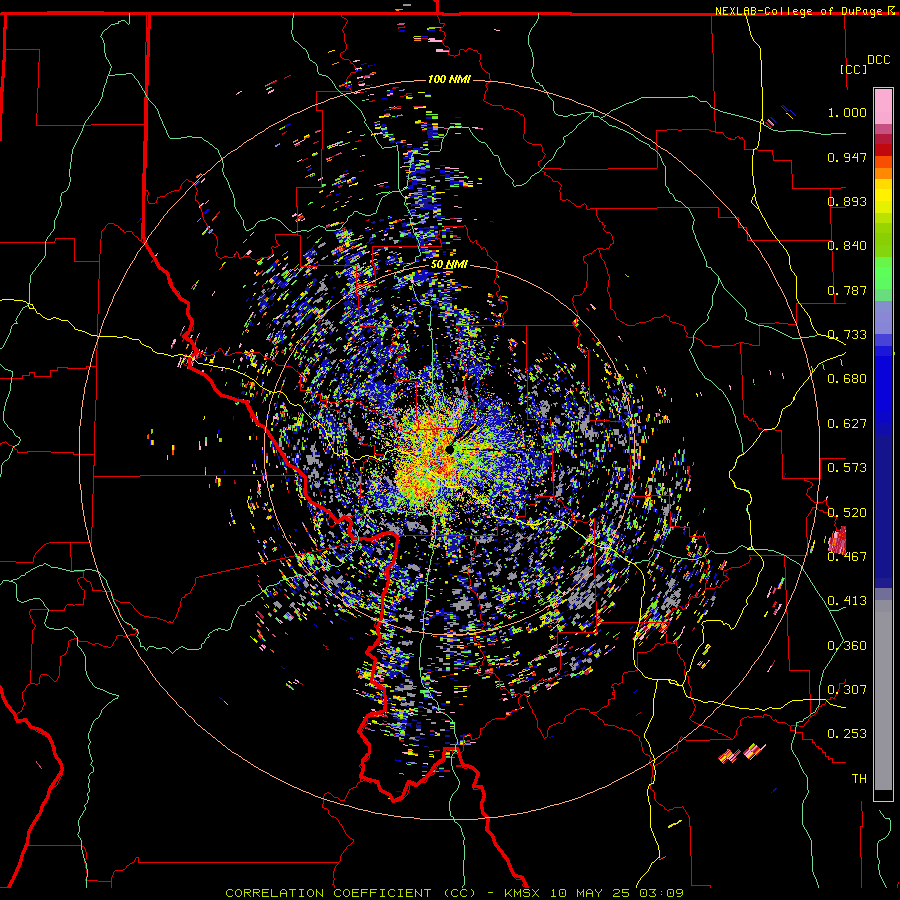Click the CORRELATION COEFFICIENT (CC) caption text

click(x=351, y=893)
